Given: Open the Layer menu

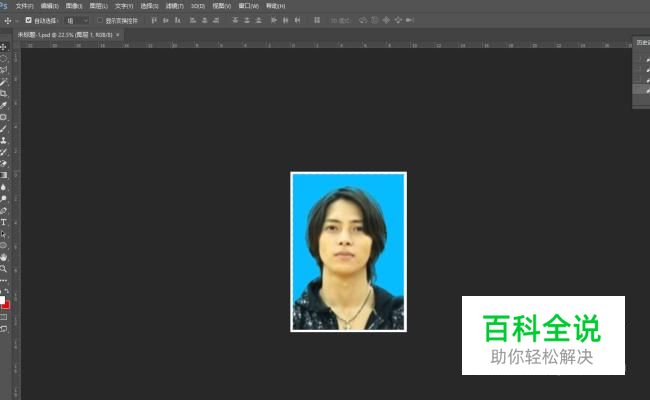Looking at the screenshot, I should pyautogui.click(x=98, y=6).
